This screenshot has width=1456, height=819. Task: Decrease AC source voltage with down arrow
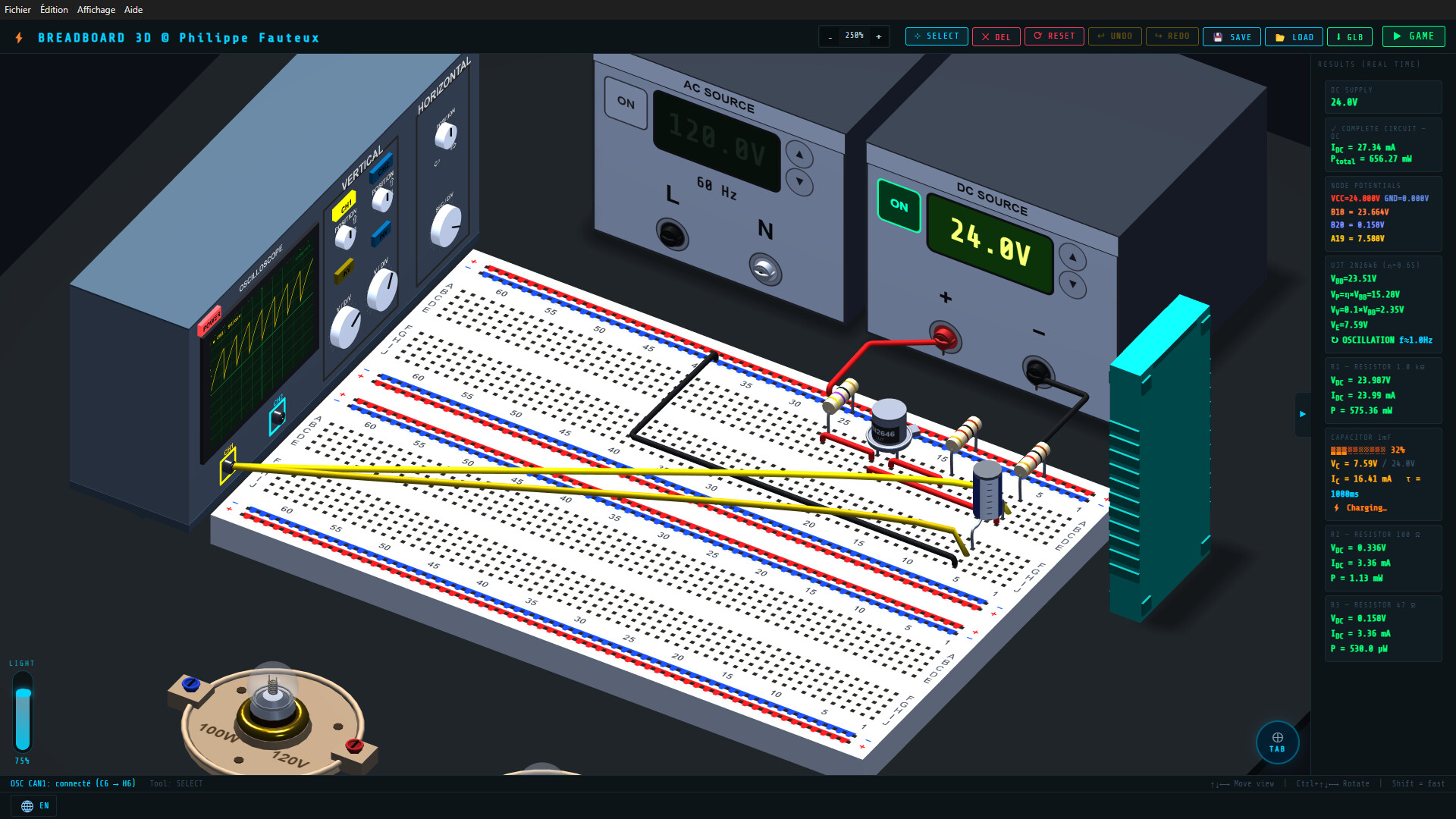pyautogui.click(x=799, y=182)
